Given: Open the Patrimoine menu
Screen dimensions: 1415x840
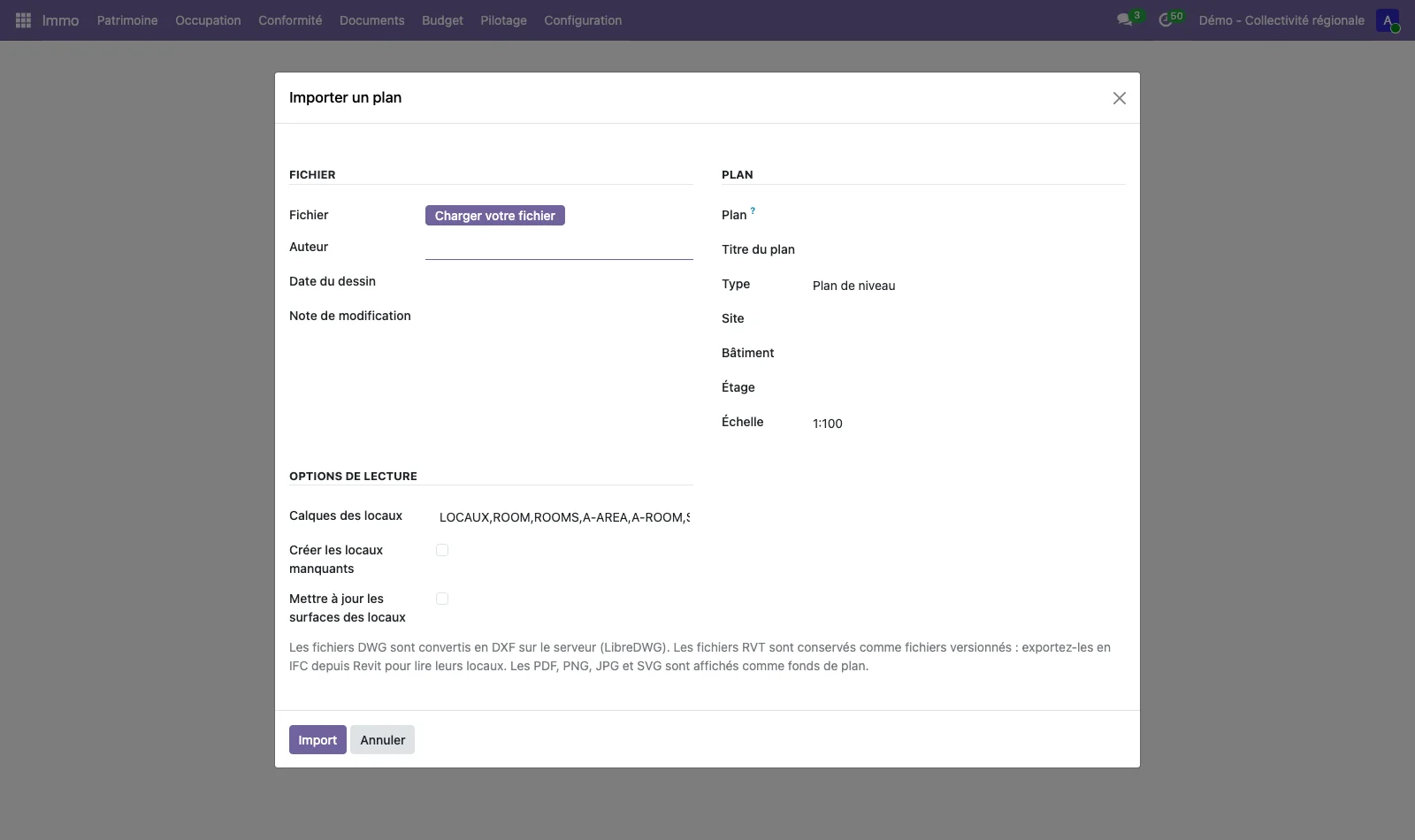Looking at the screenshot, I should pos(127,20).
